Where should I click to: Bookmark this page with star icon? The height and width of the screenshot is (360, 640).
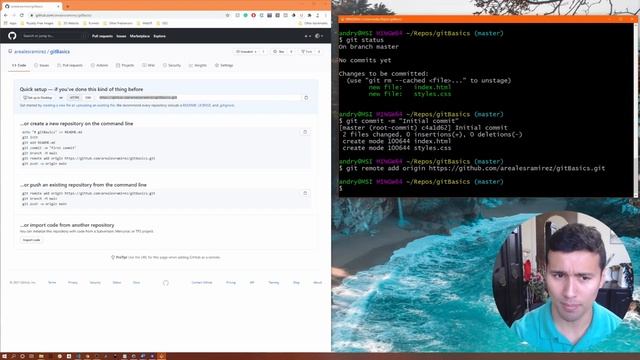[227, 15]
